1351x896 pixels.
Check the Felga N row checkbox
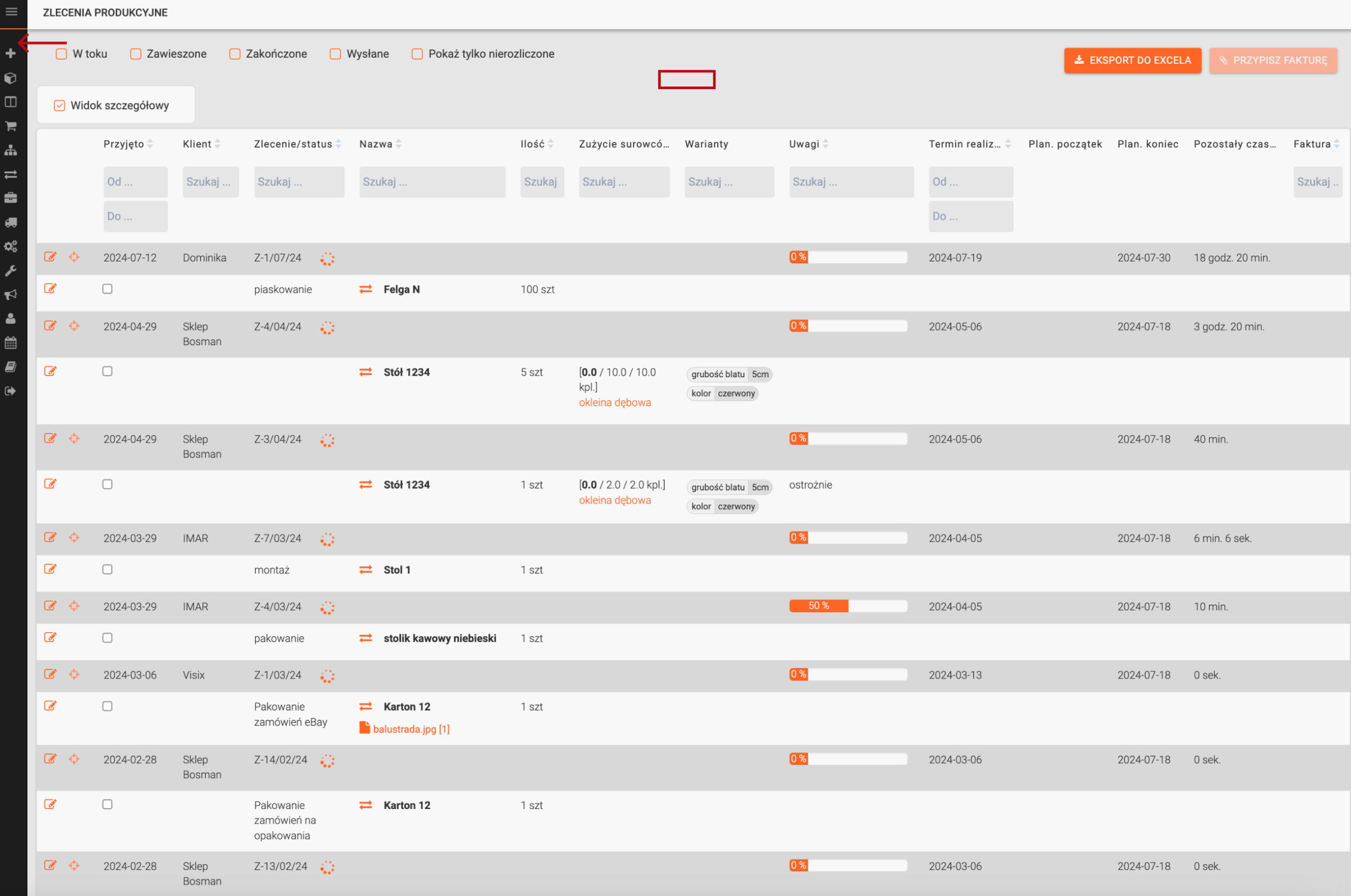(x=108, y=289)
